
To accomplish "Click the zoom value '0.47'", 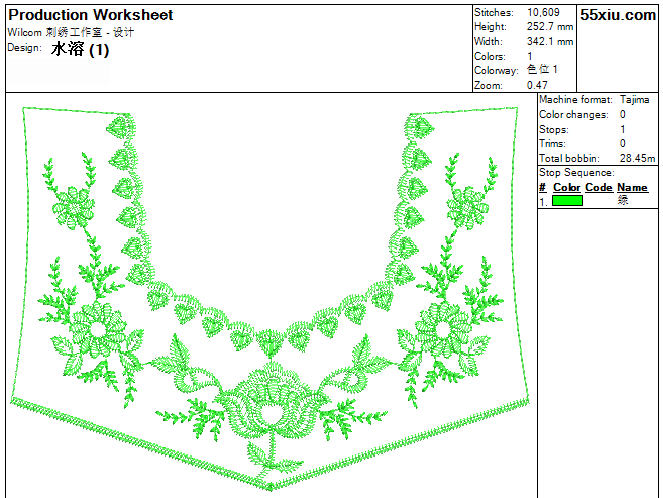I will 537,85.
